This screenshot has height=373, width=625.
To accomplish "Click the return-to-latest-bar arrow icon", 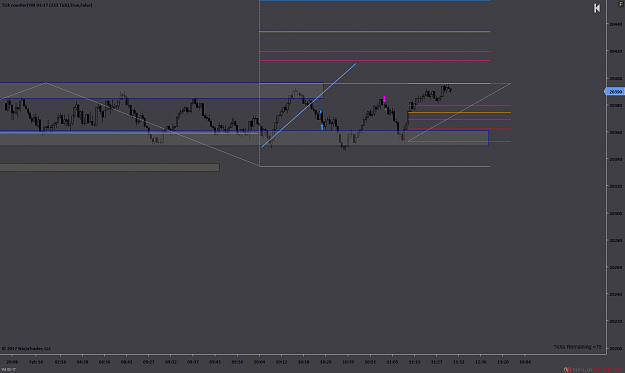I will [597, 8].
